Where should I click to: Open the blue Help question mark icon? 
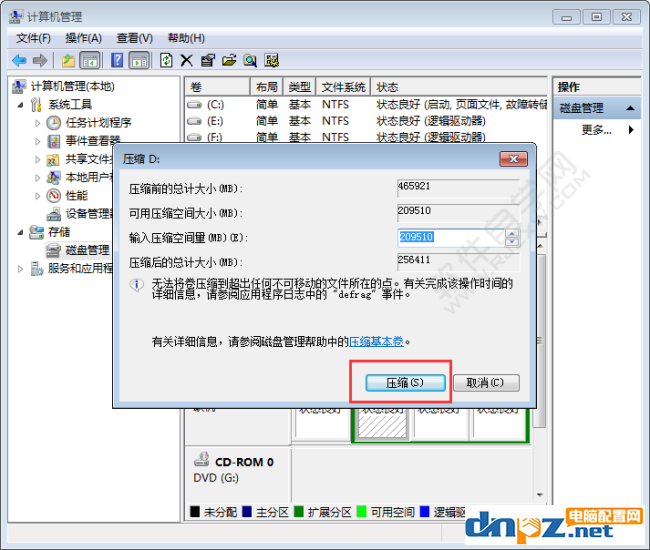(x=117, y=61)
